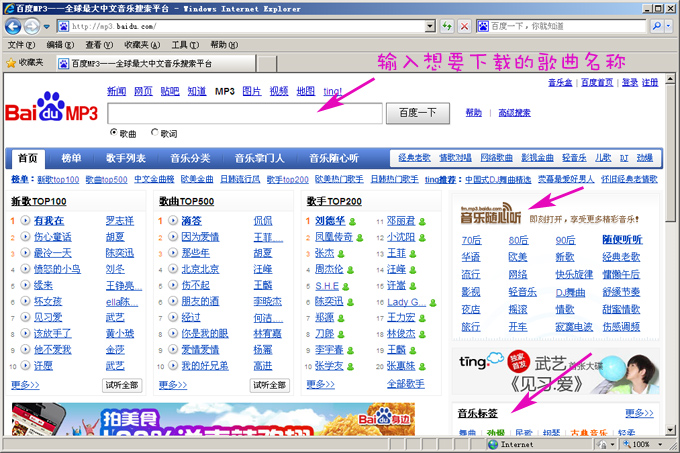
Task: Open the 音乐盒 link
Action: [x=560, y=82]
